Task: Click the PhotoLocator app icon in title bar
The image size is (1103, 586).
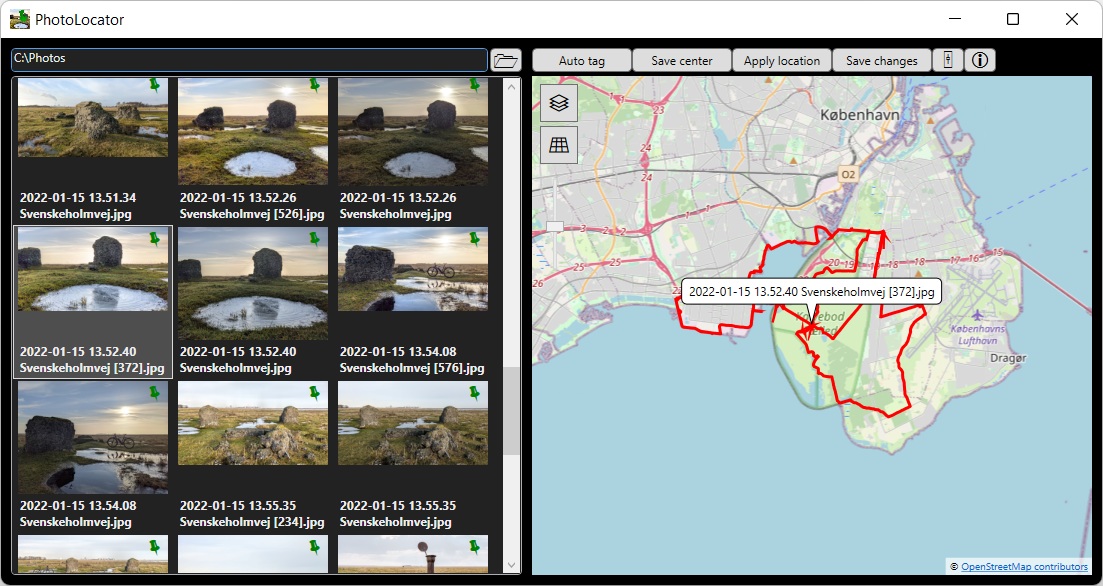Action: coord(20,19)
